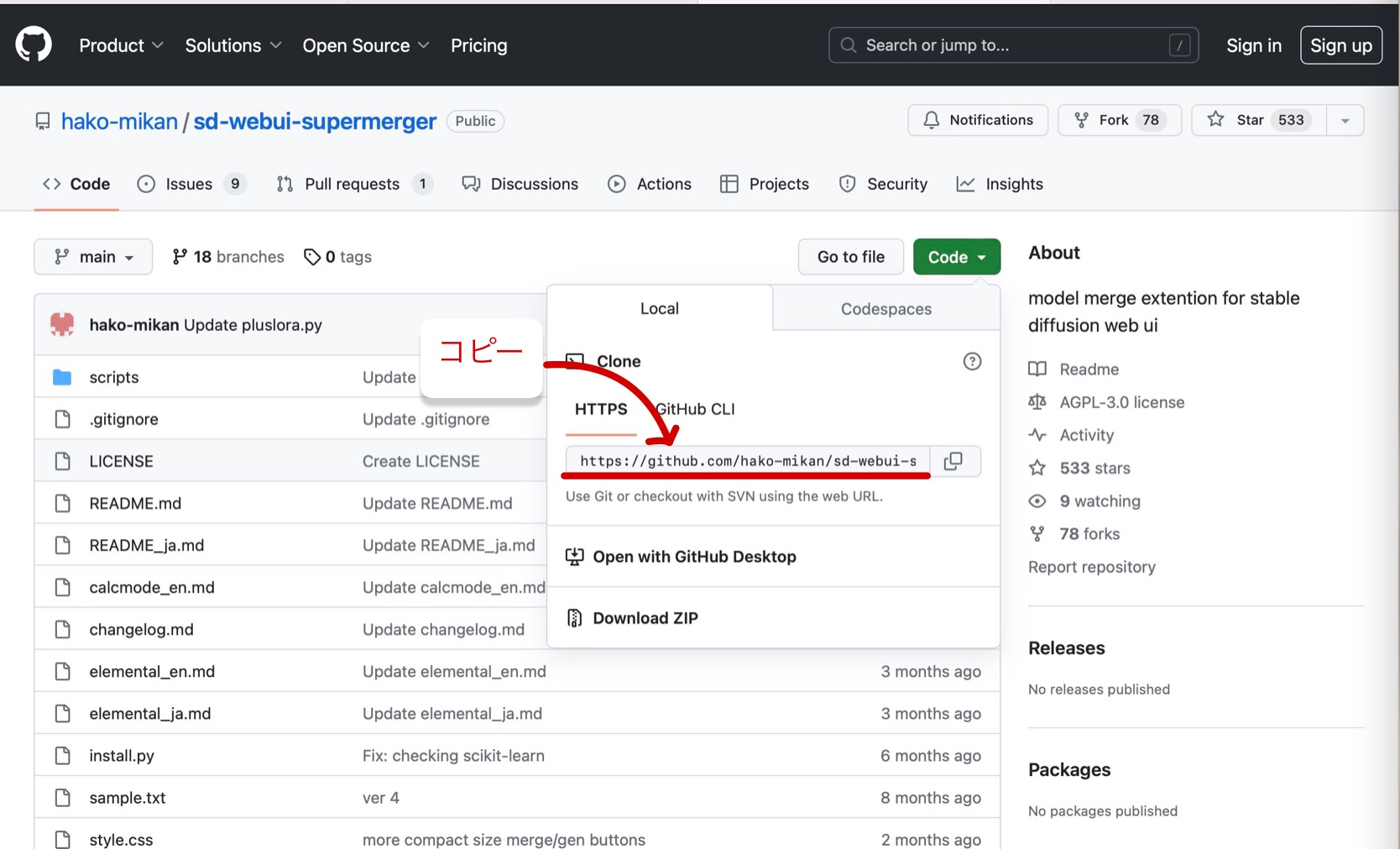Screen dimensions: 1400x849
Task: Open the main branch selector dropdown
Action: (93, 257)
